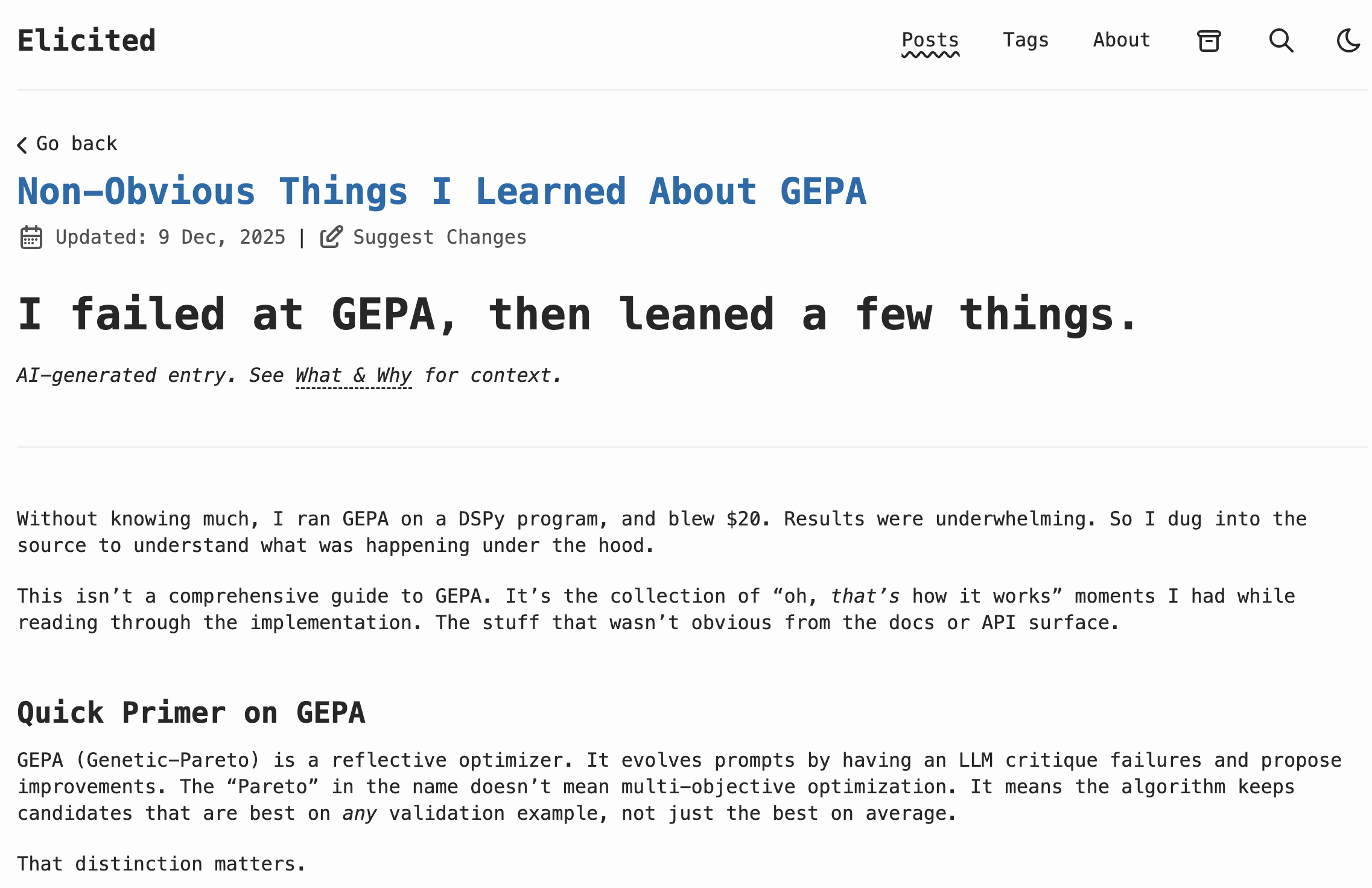Click the Quick Primer on GEPA heading
1372x888 pixels.
(191, 713)
